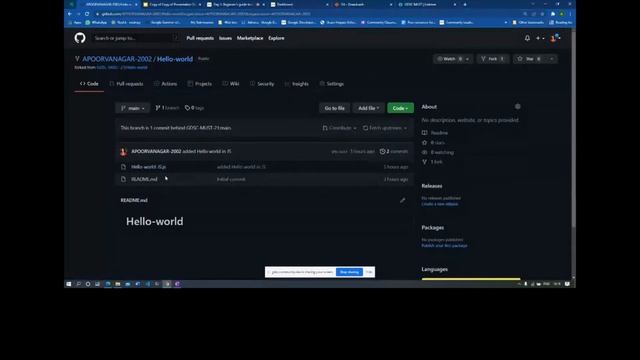Open Issues in the top navigation
The image size is (640, 360).
[225, 38]
